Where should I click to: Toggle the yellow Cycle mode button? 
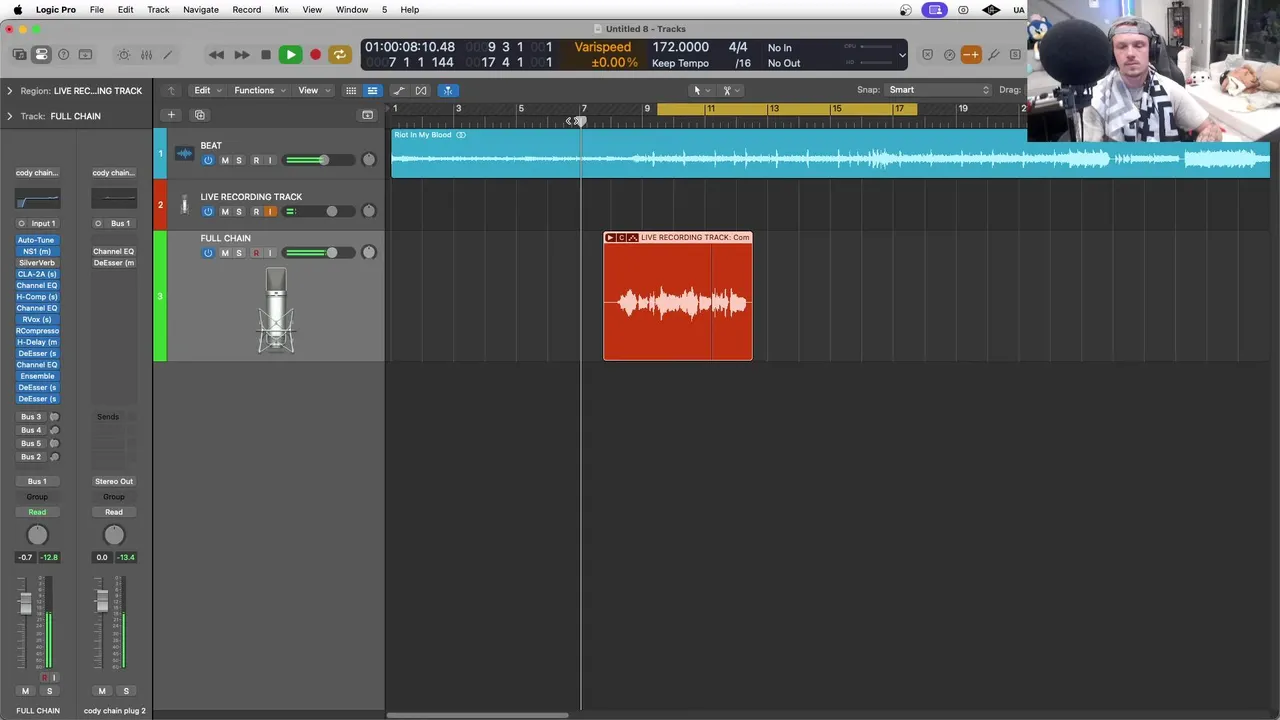[x=340, y=55]
